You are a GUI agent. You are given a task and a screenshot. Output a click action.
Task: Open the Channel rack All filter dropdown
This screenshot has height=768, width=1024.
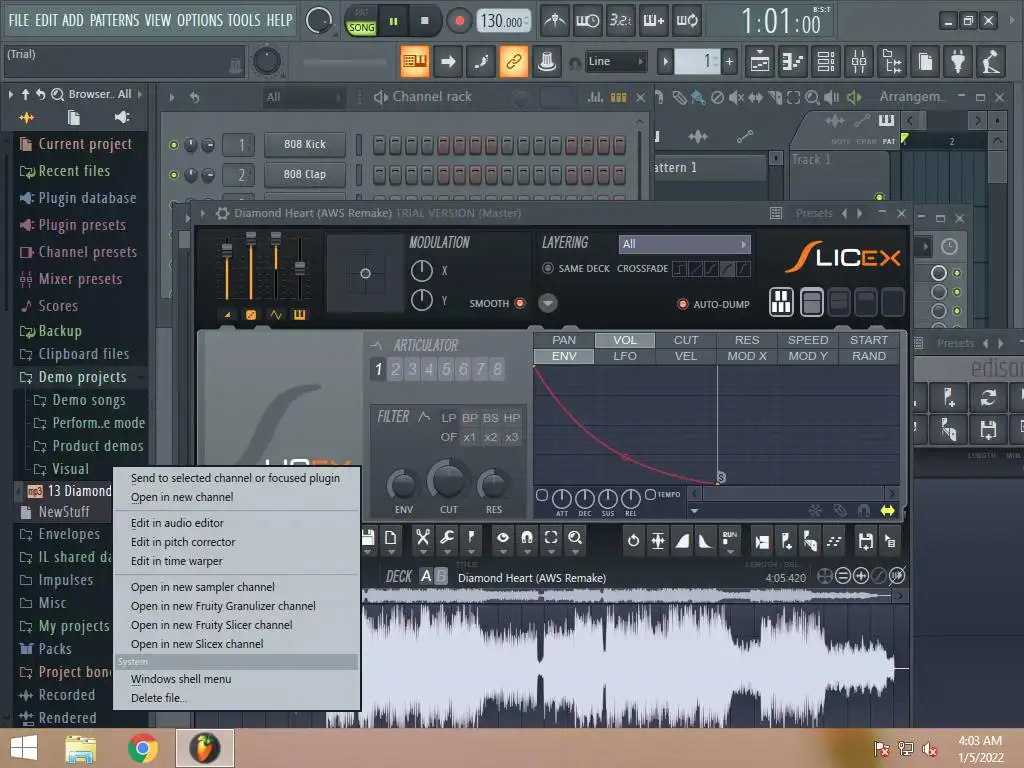(303, 97)
